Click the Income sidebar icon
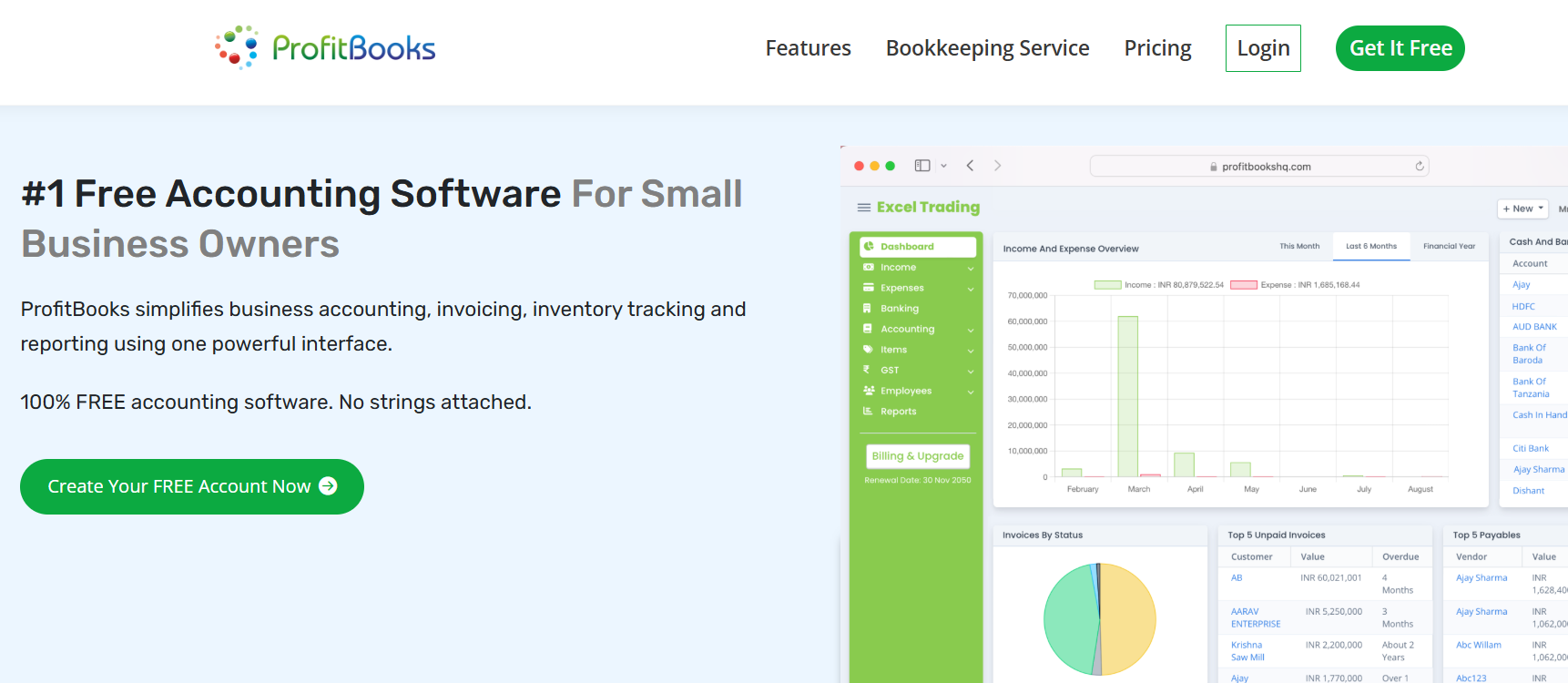 pos(869,268)
